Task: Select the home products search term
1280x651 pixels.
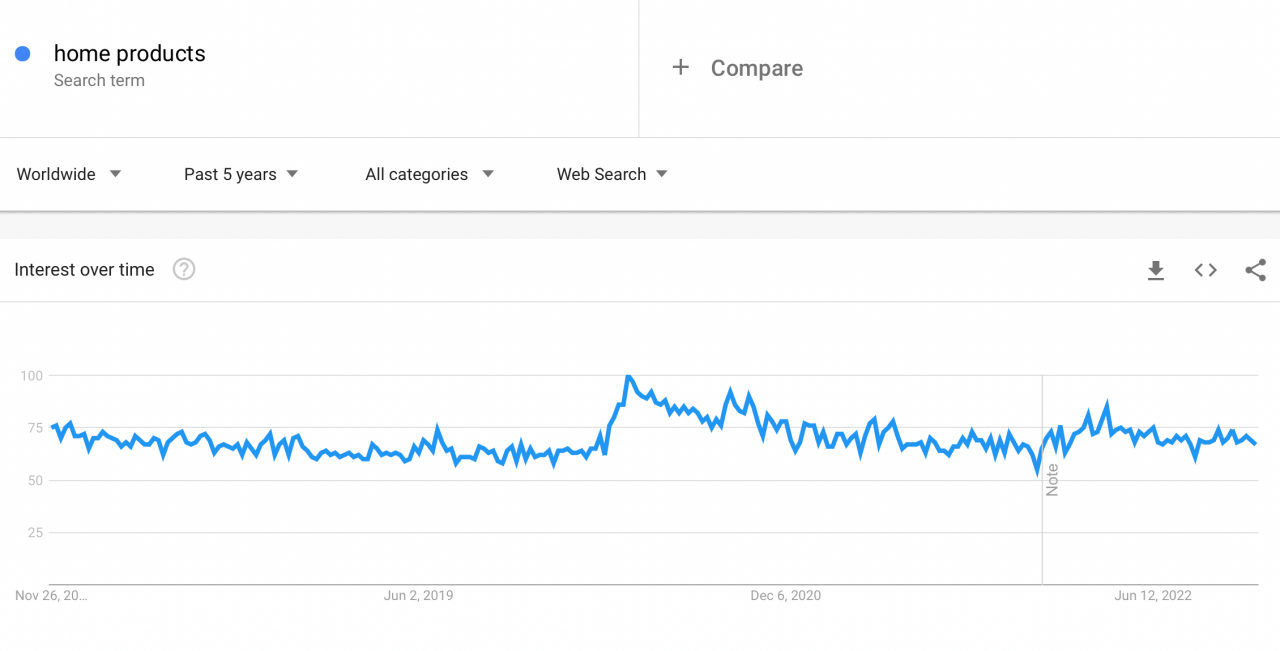Action: click(x=129, y=53)
